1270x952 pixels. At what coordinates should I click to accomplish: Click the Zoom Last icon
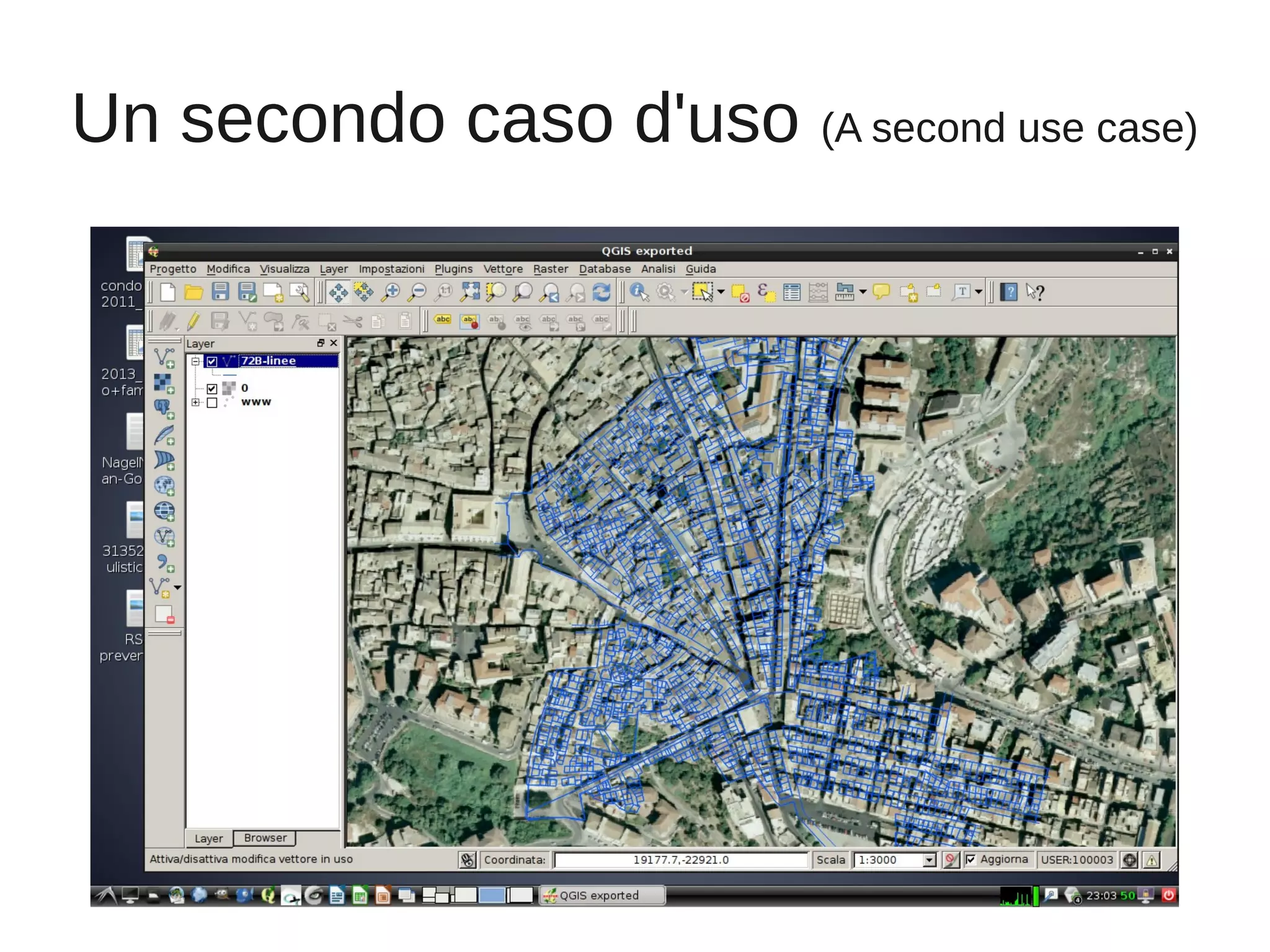tap(549, 291)
